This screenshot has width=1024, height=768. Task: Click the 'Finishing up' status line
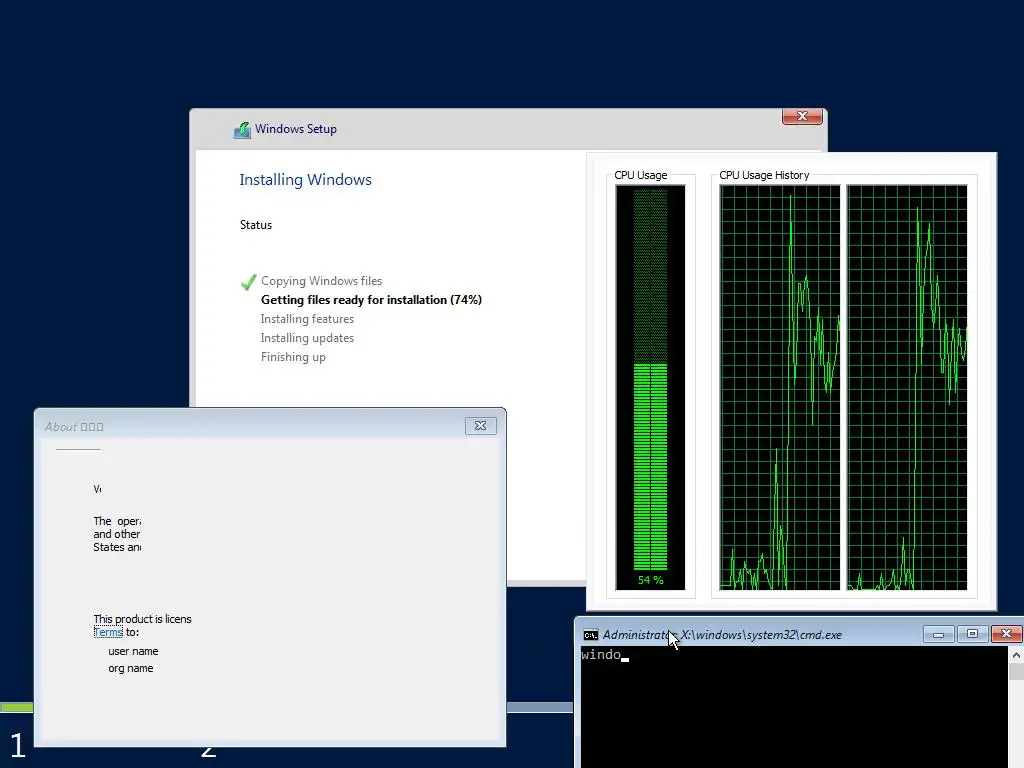pos(293,357)
